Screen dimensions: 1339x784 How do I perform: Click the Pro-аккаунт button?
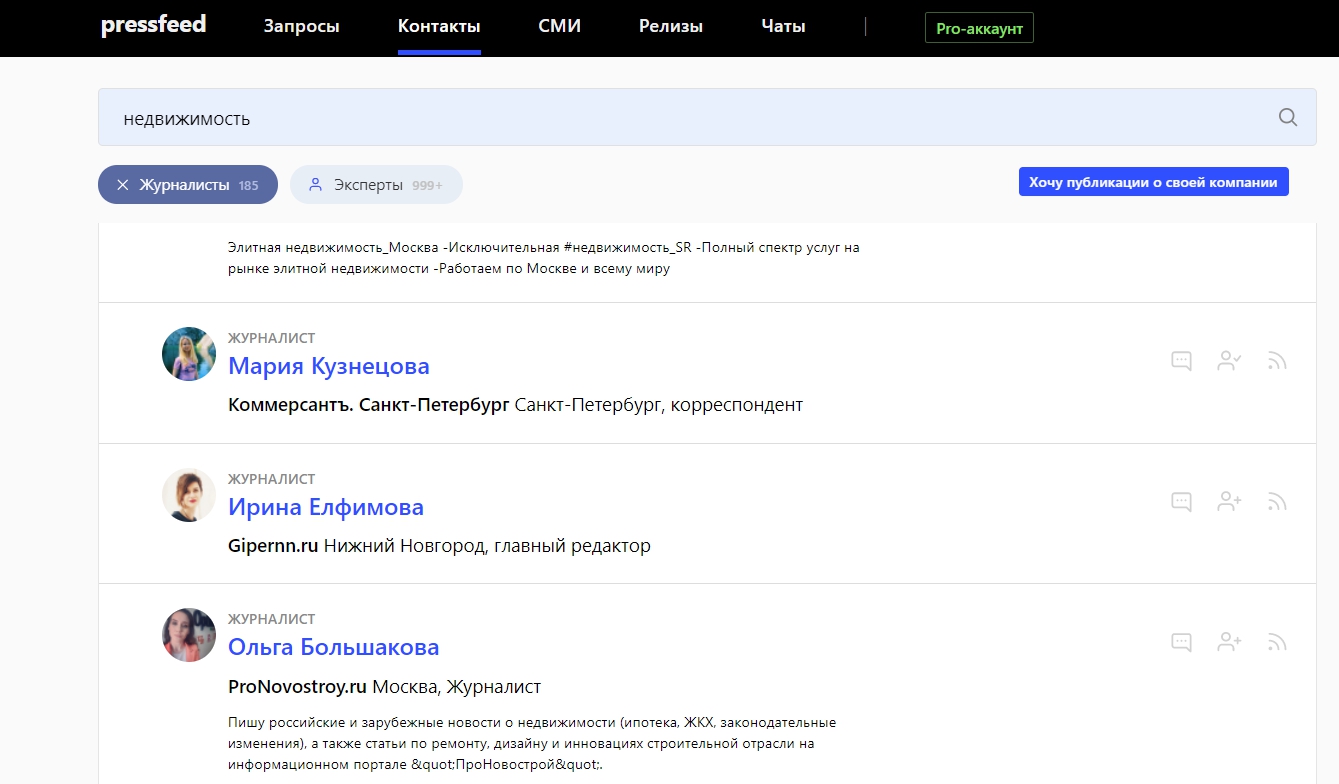point(978,28)
